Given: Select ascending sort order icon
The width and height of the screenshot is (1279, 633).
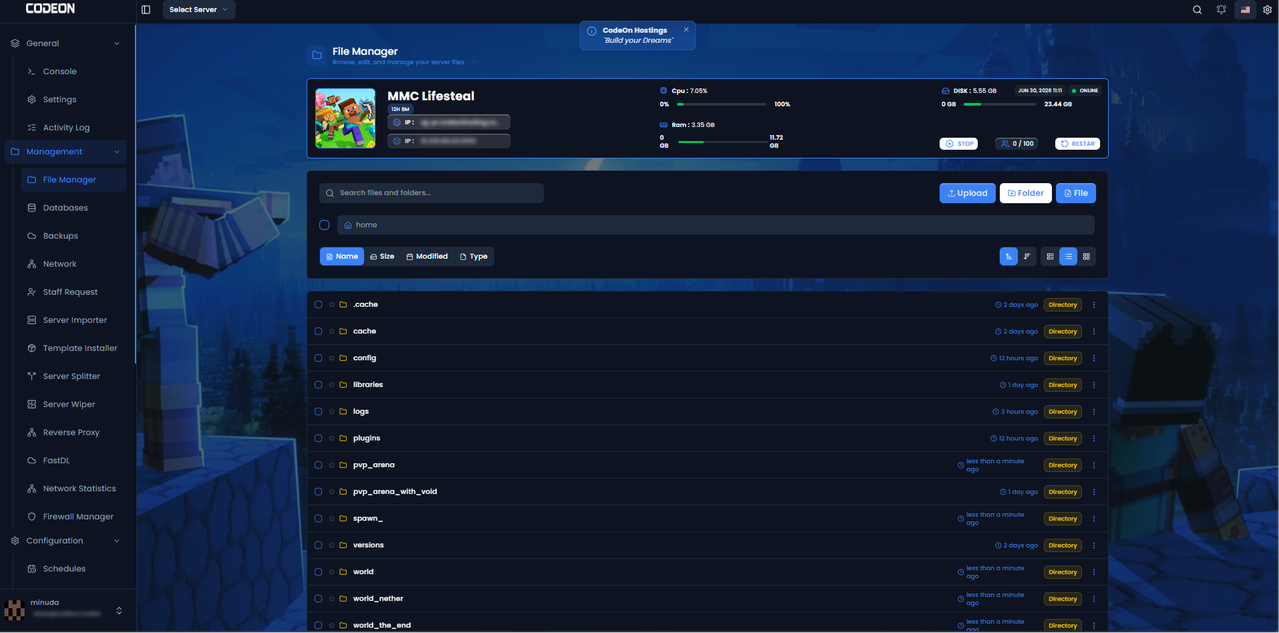Looking at the screenshot, I should pyautogui.click(x=1009, y=257).
